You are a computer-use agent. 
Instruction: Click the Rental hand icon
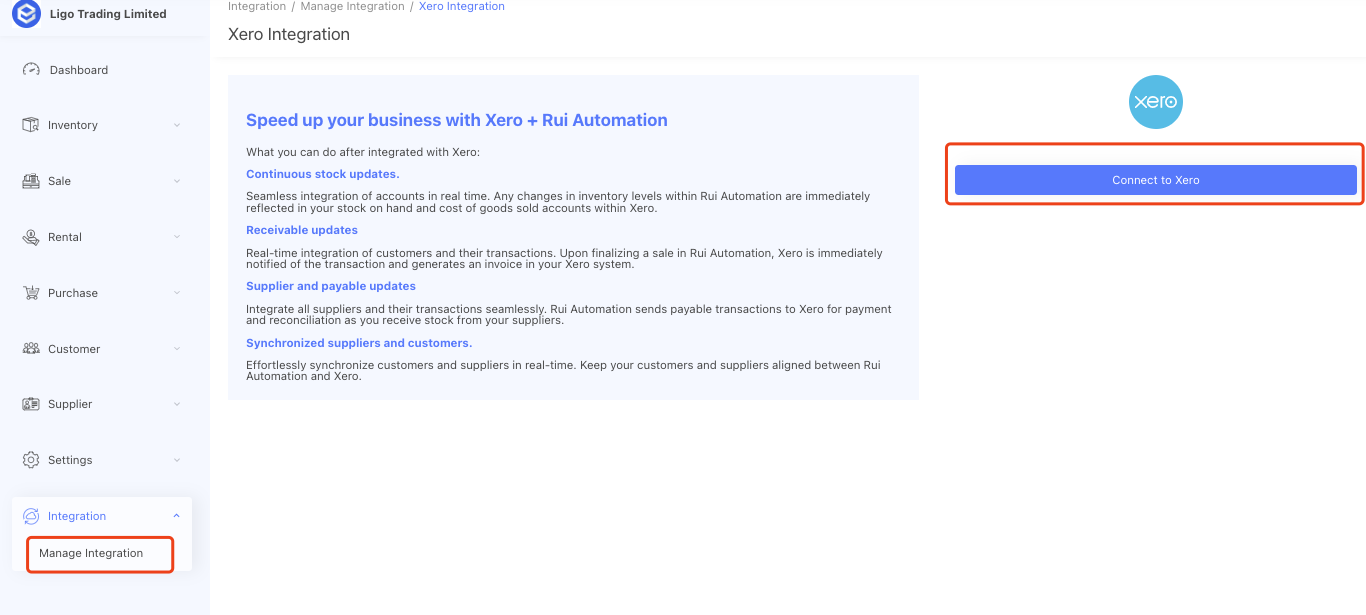pos(30,237)
